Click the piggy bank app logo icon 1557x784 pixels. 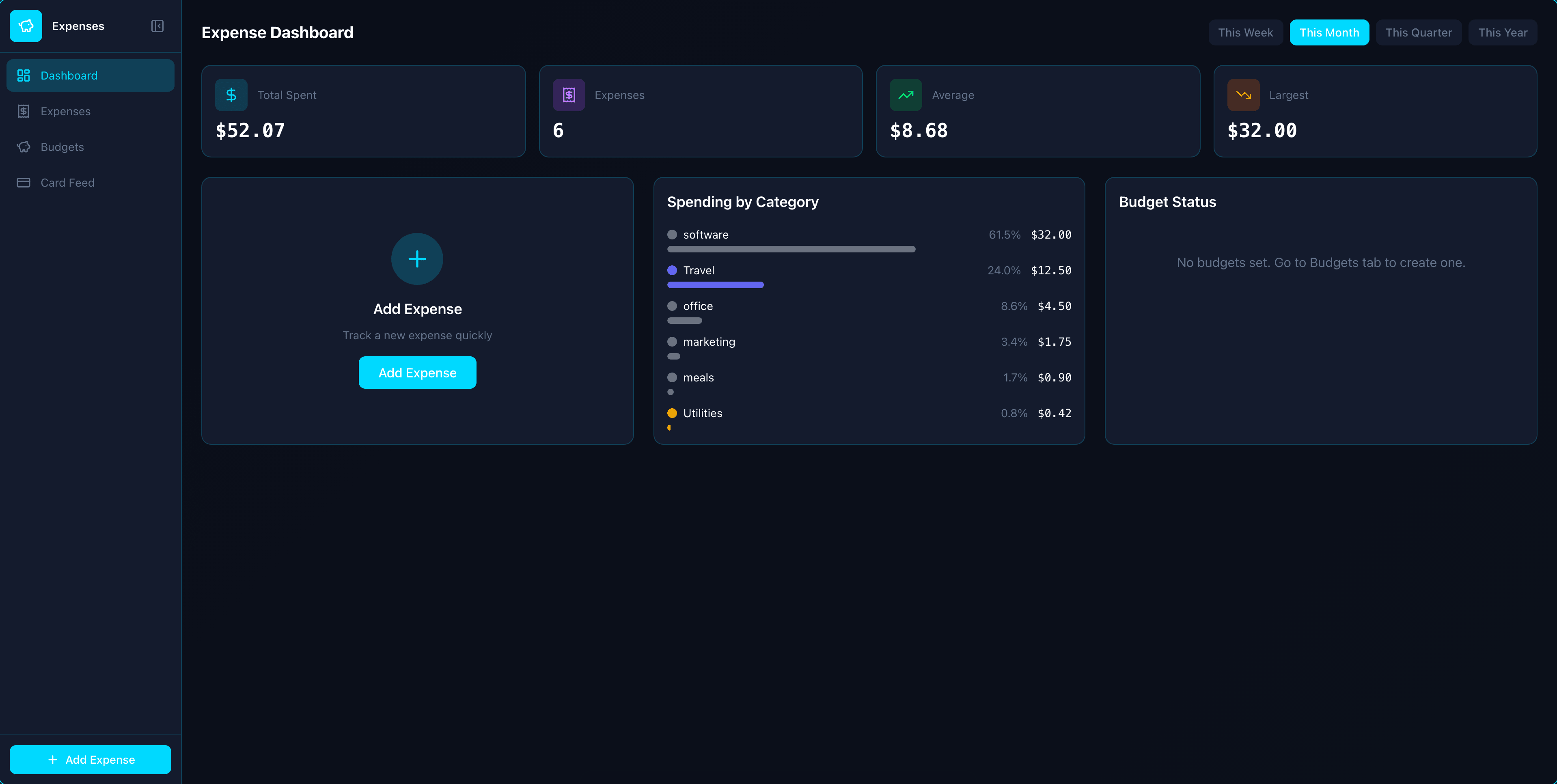[26, 26]
